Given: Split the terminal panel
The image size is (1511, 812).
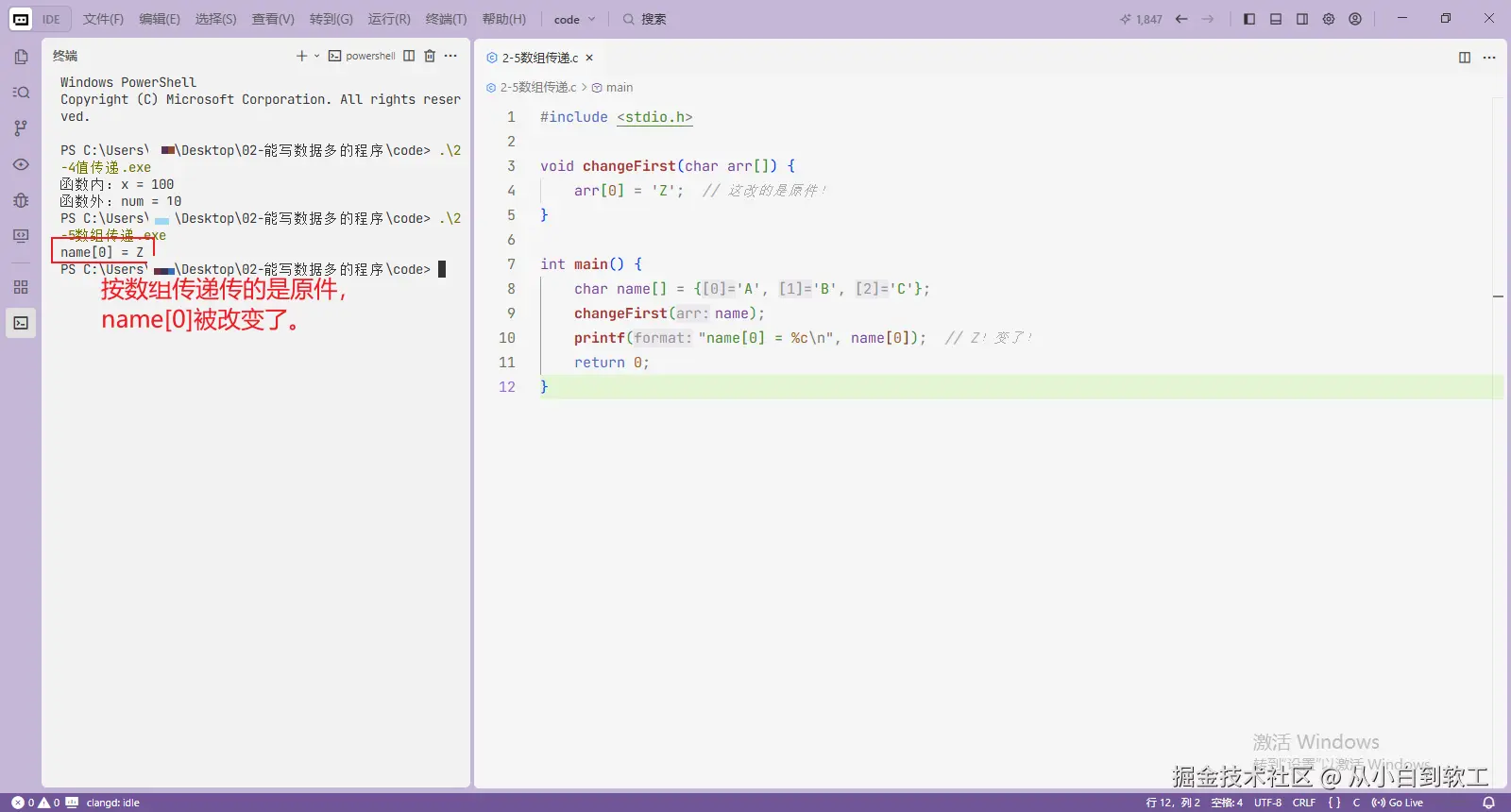Looking at the screenshot, I should pyautogui.click(x=409, y=56).
